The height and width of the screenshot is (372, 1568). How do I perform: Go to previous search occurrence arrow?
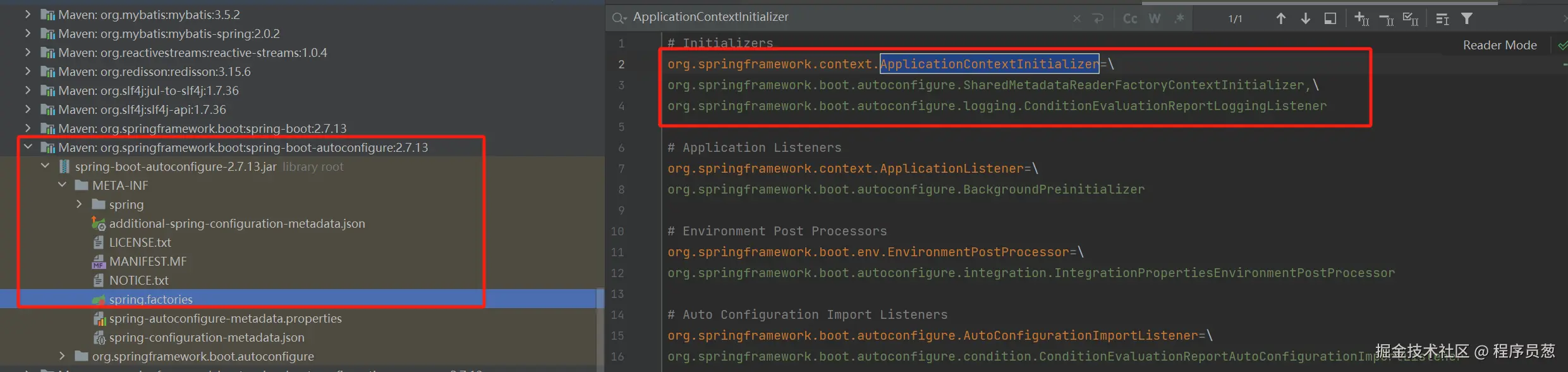[1280, 18]
